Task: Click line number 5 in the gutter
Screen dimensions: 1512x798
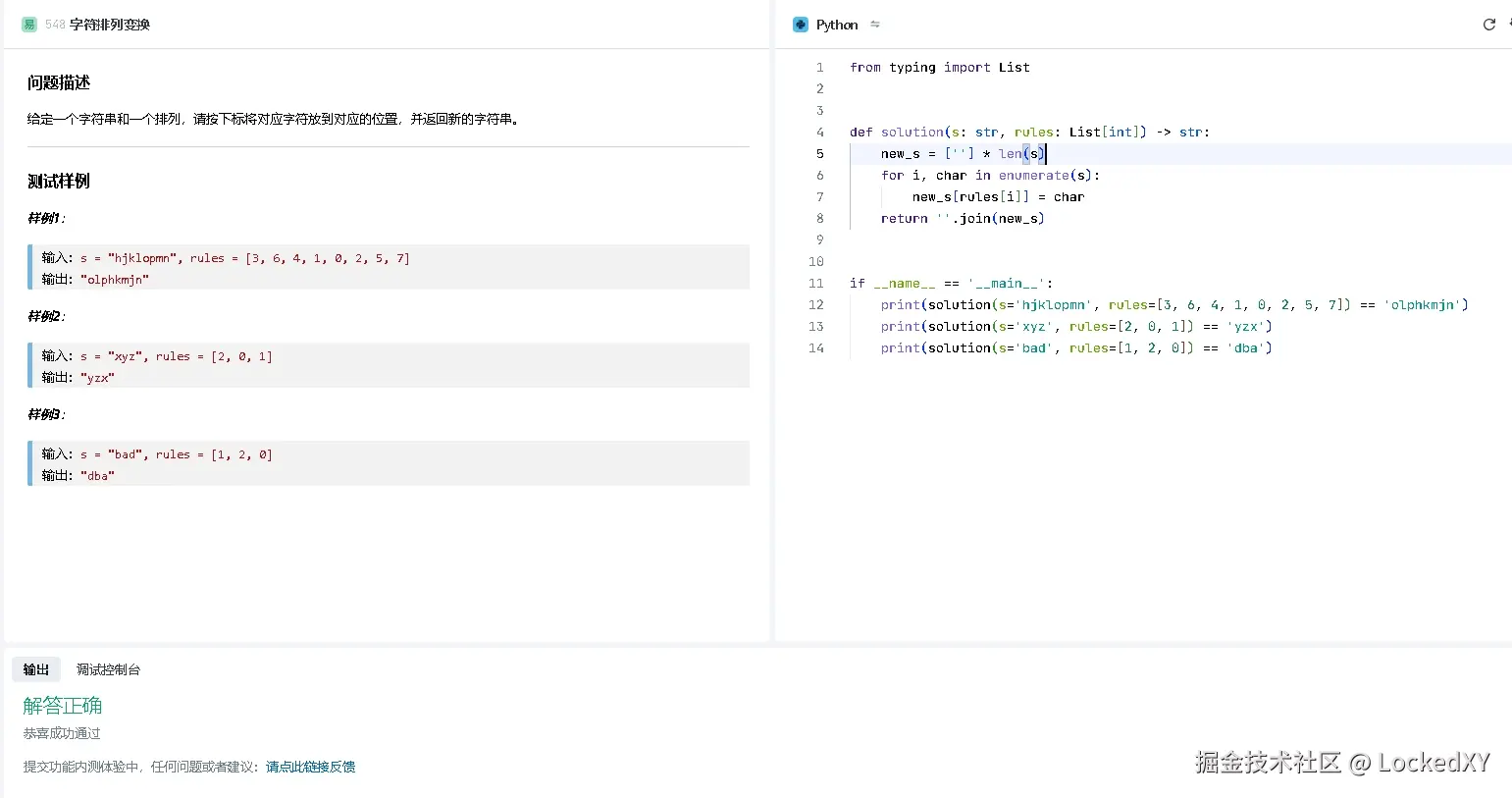Action: (x=819, y=154)
